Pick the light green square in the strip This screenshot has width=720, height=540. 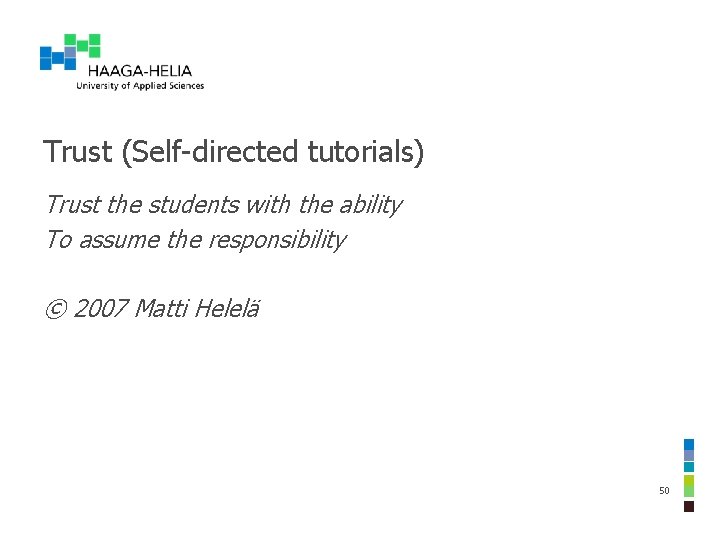[x=689, y=492]
